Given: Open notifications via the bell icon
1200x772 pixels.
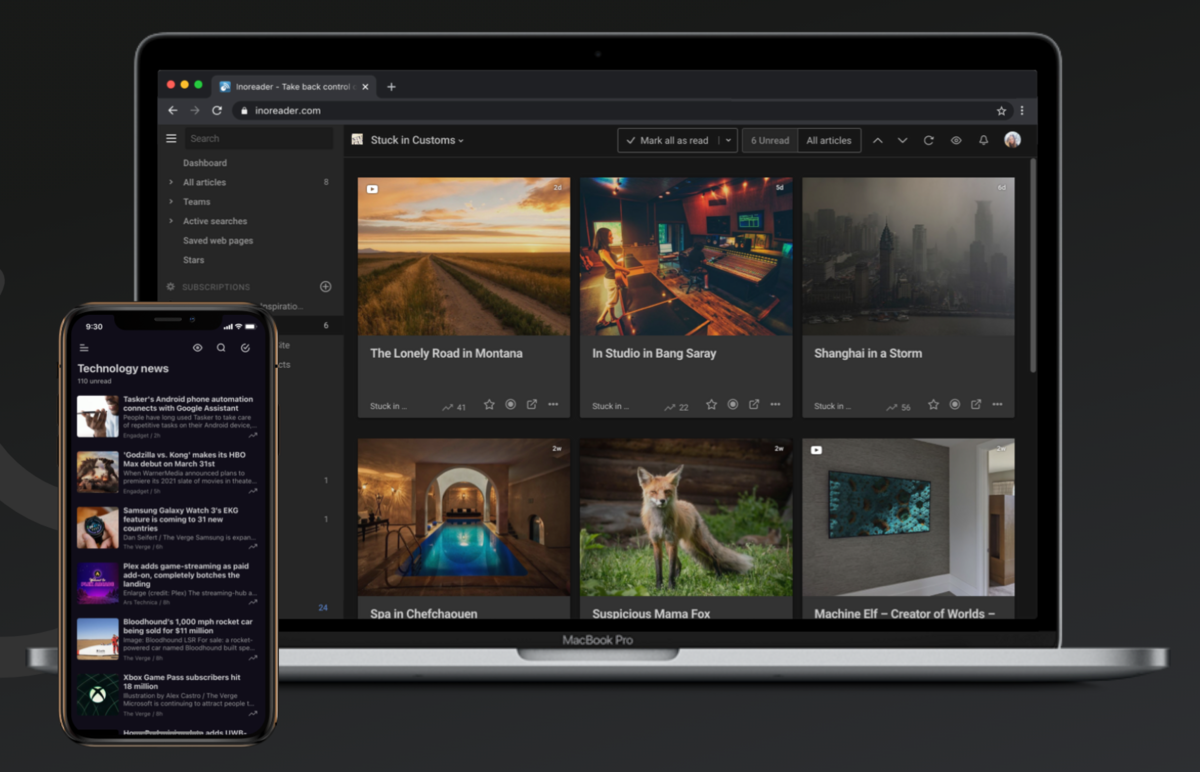Looking at the screenshot, I should (984, 140).
